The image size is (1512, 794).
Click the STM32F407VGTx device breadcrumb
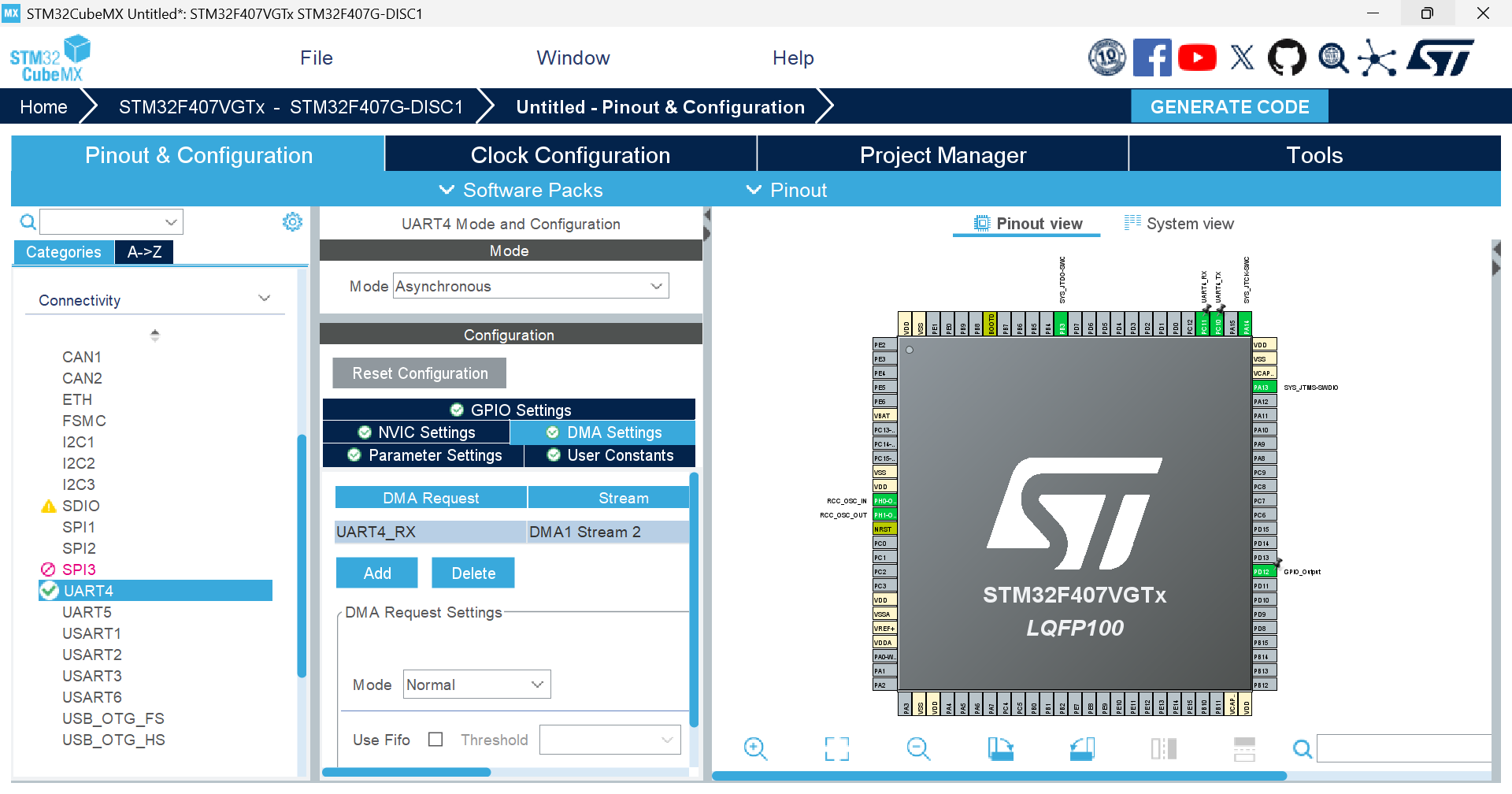291,106
